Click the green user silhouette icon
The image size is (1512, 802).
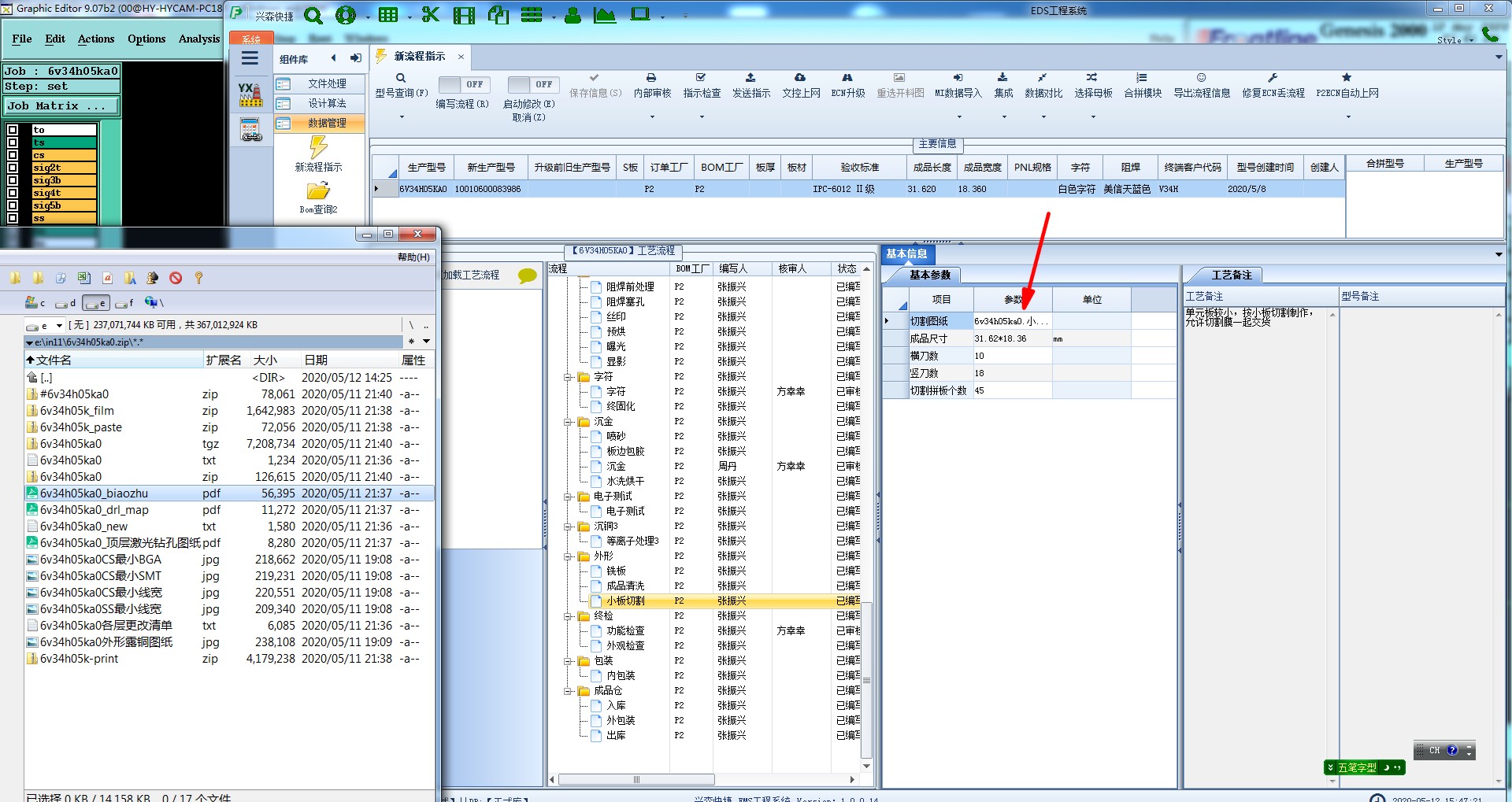point(573,15)
